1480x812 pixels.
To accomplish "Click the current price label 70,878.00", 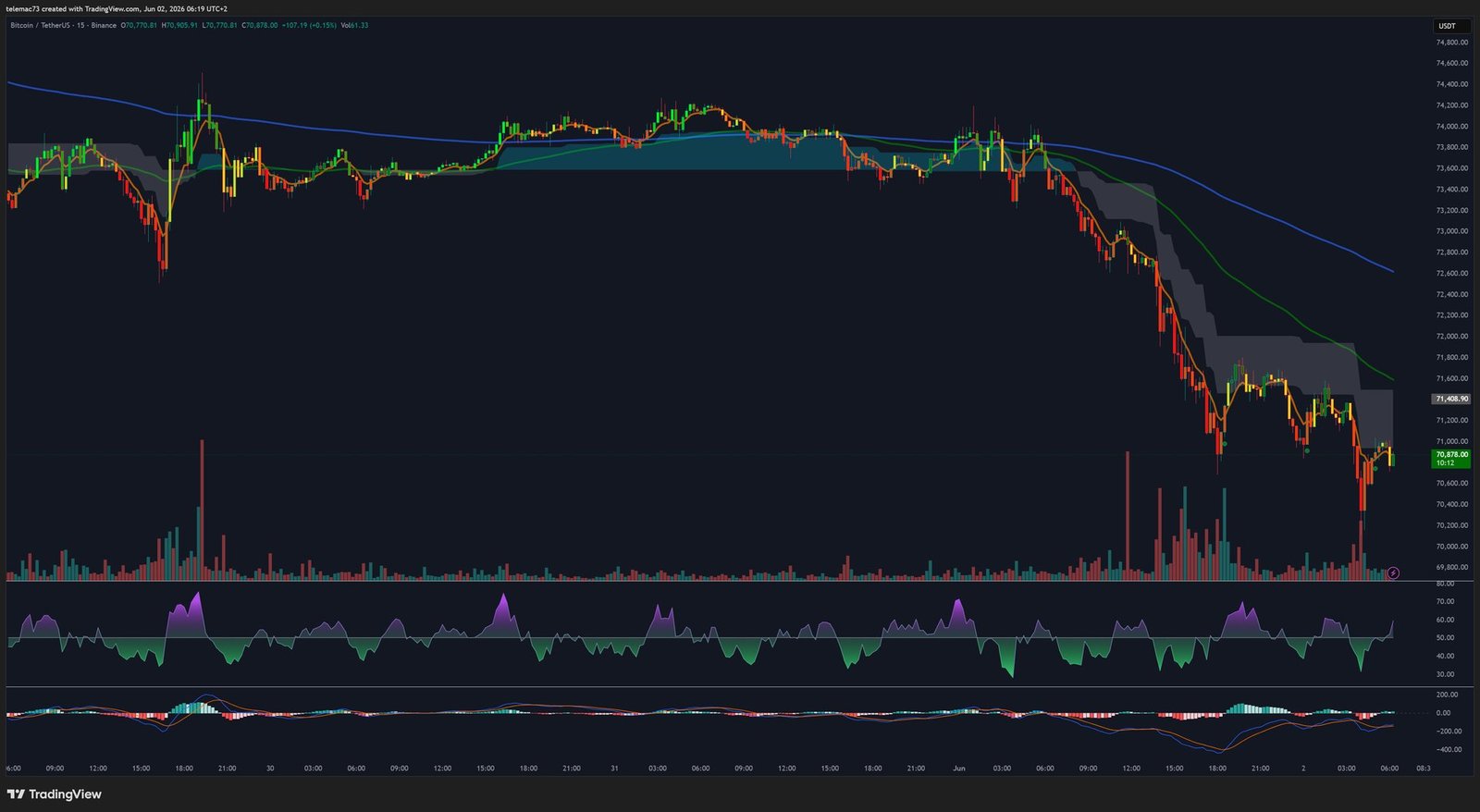I will point(1450,458).
